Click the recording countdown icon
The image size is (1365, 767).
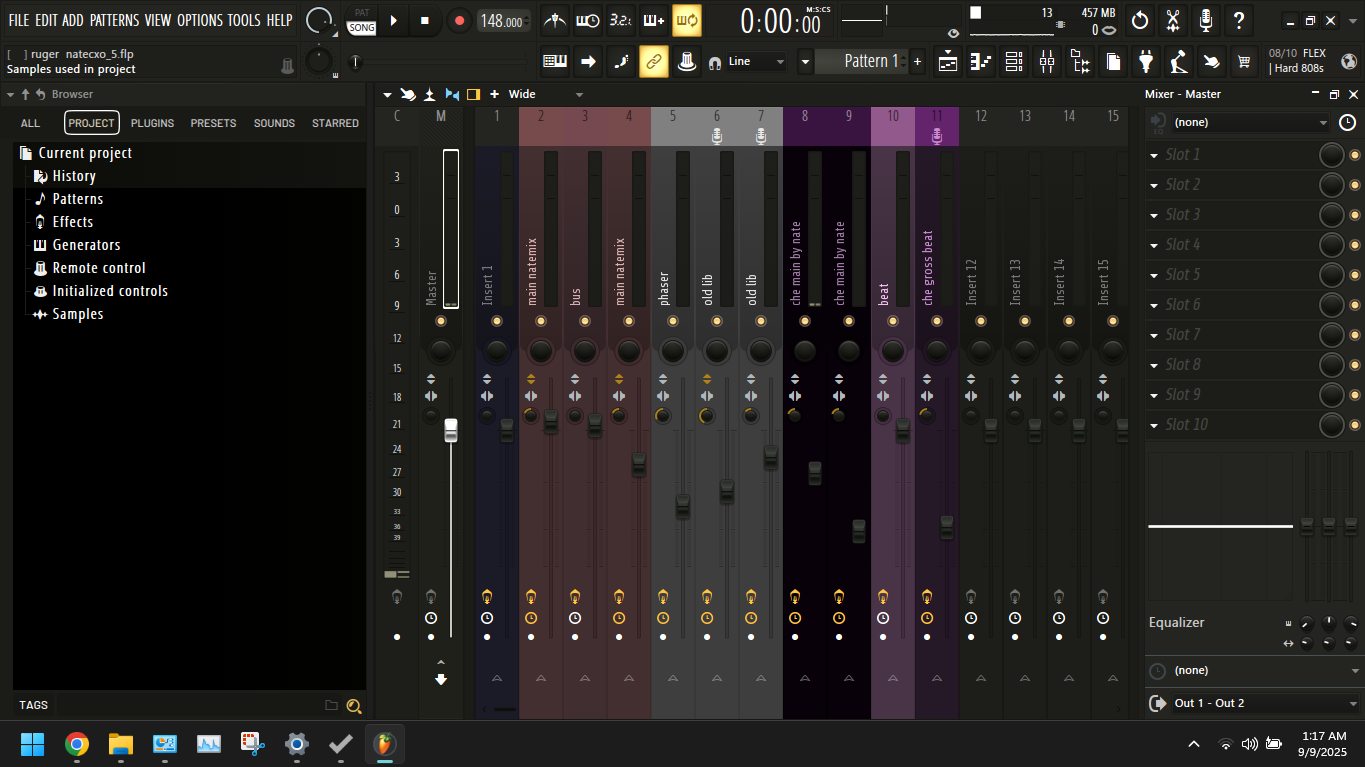(588, 20)
